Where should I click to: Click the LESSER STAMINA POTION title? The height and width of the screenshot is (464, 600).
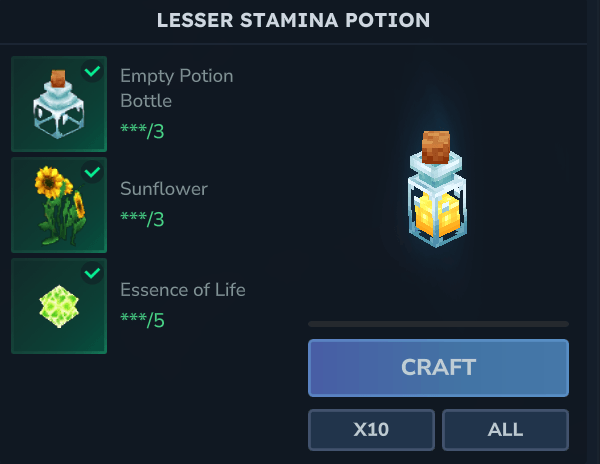tap(293, 20)
